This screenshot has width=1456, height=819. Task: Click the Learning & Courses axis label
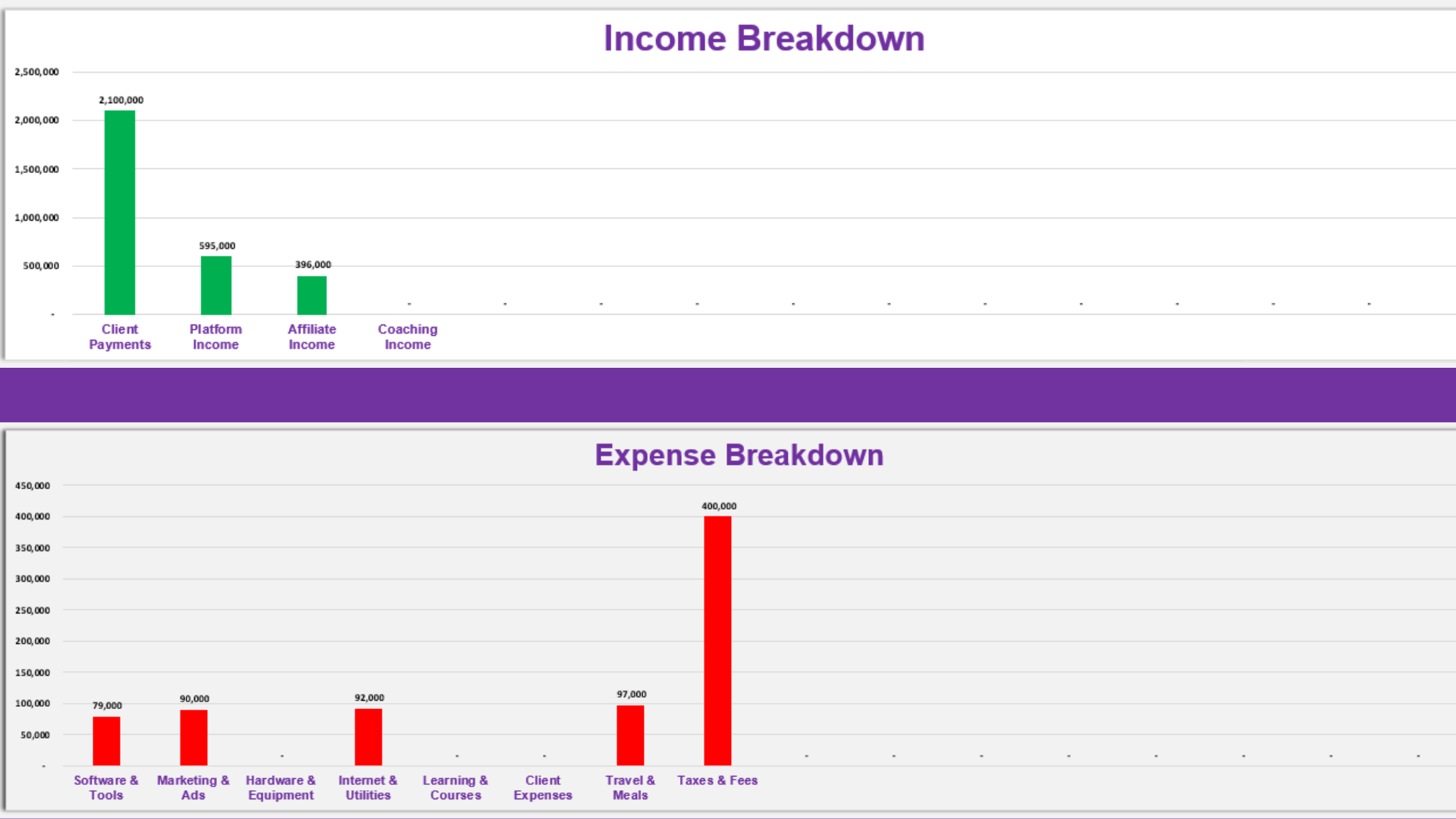[x=455, y=787]
